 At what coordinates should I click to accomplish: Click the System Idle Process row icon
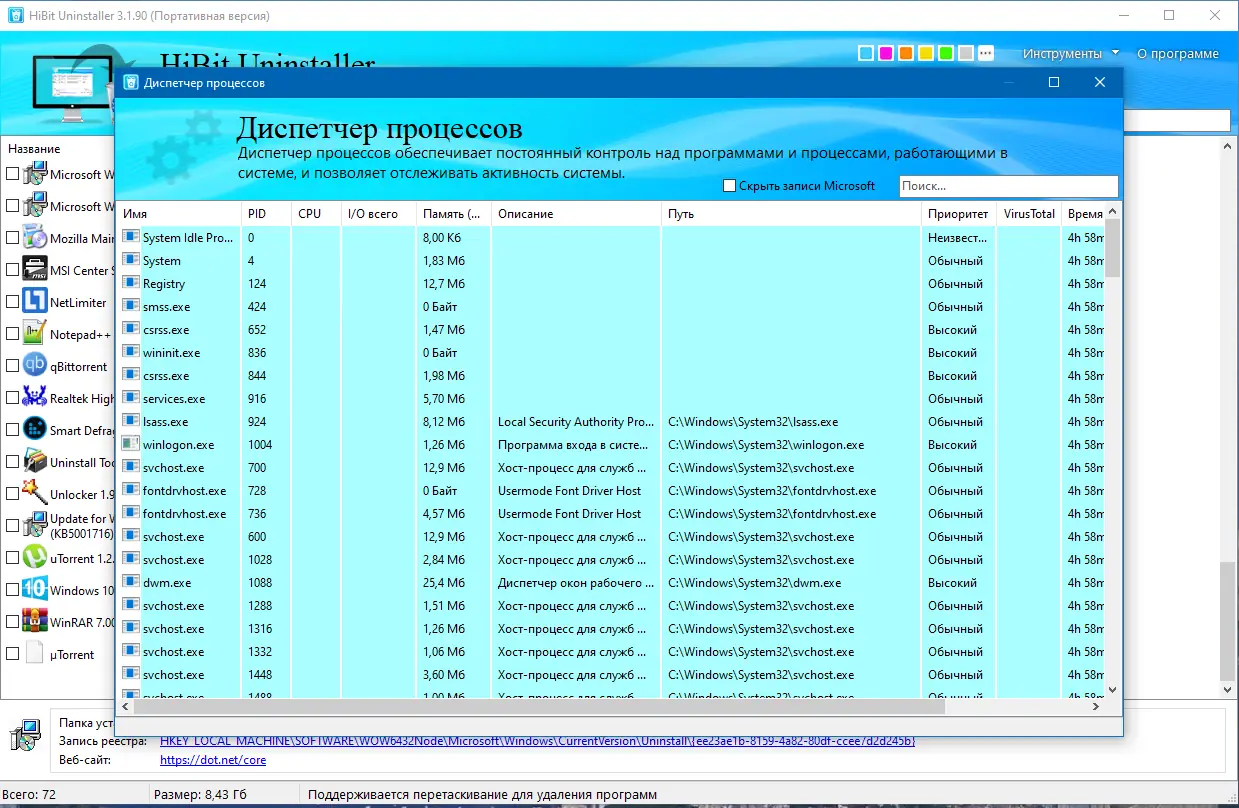coord(130,237)
